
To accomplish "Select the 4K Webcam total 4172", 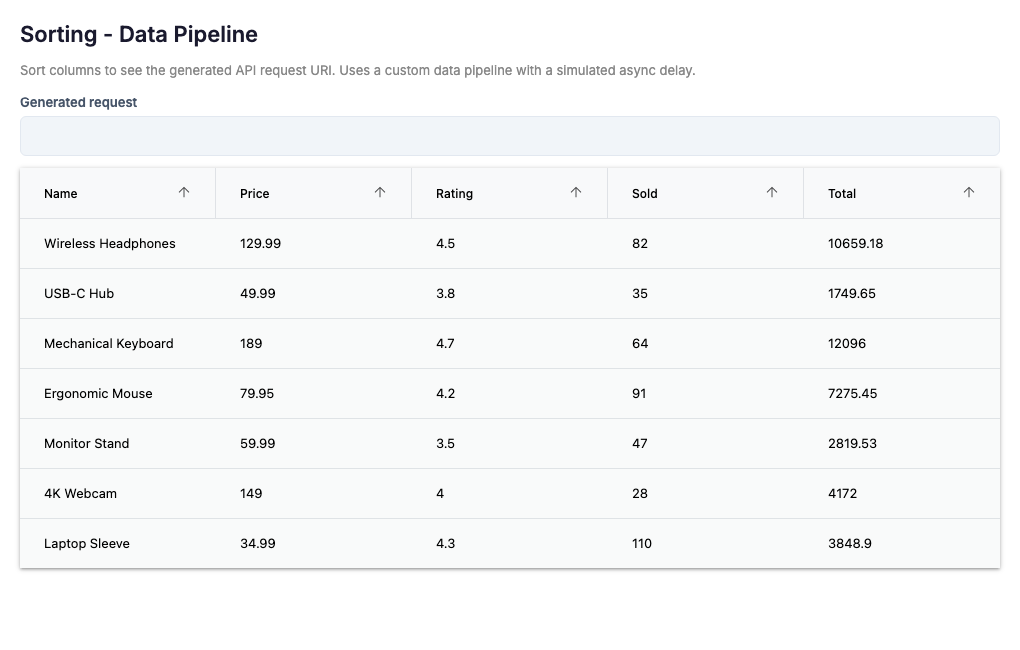I will click(x=842, y=494).
